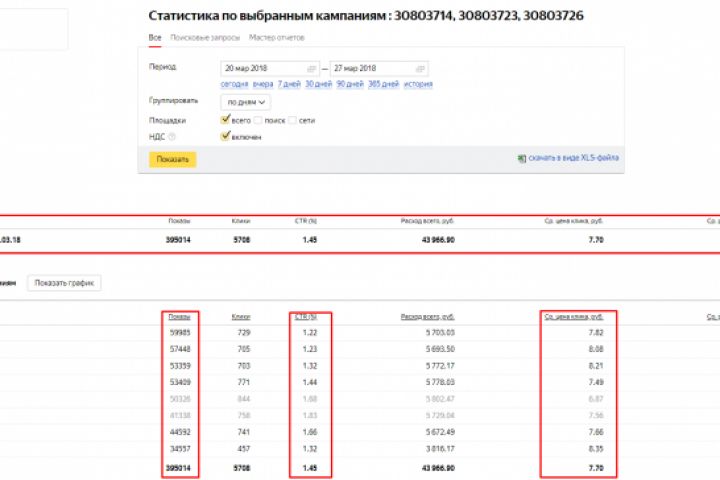Click the Период label
The height and width of the screenshot is (480, 720).
163,67
